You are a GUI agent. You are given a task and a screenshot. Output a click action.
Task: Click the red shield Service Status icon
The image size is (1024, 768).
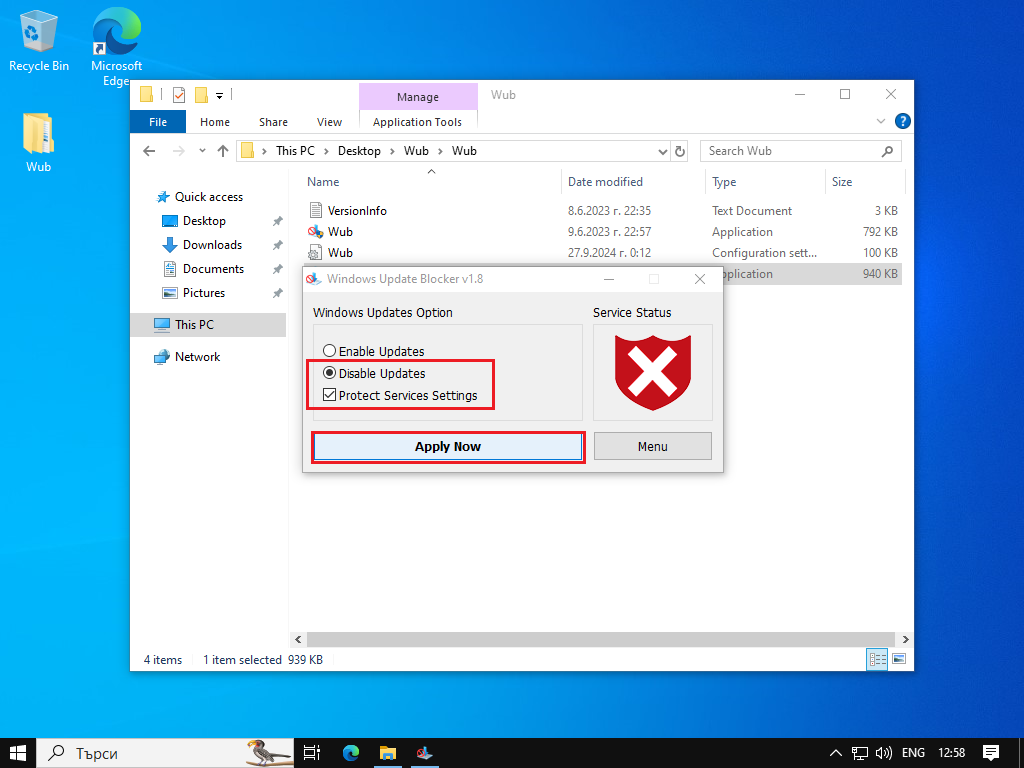[652, 372]
